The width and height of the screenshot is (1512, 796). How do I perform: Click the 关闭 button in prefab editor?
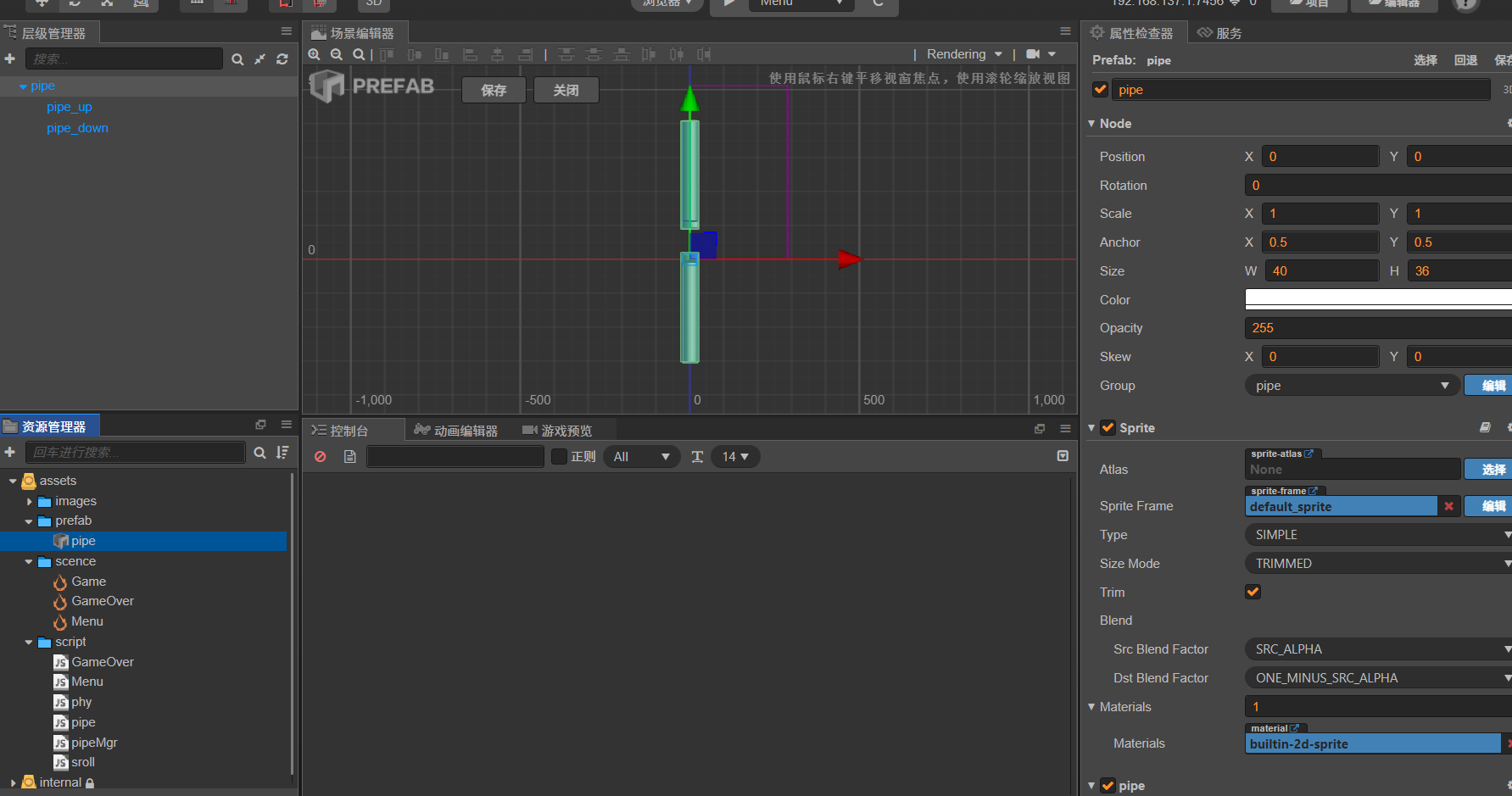point(566,90)
